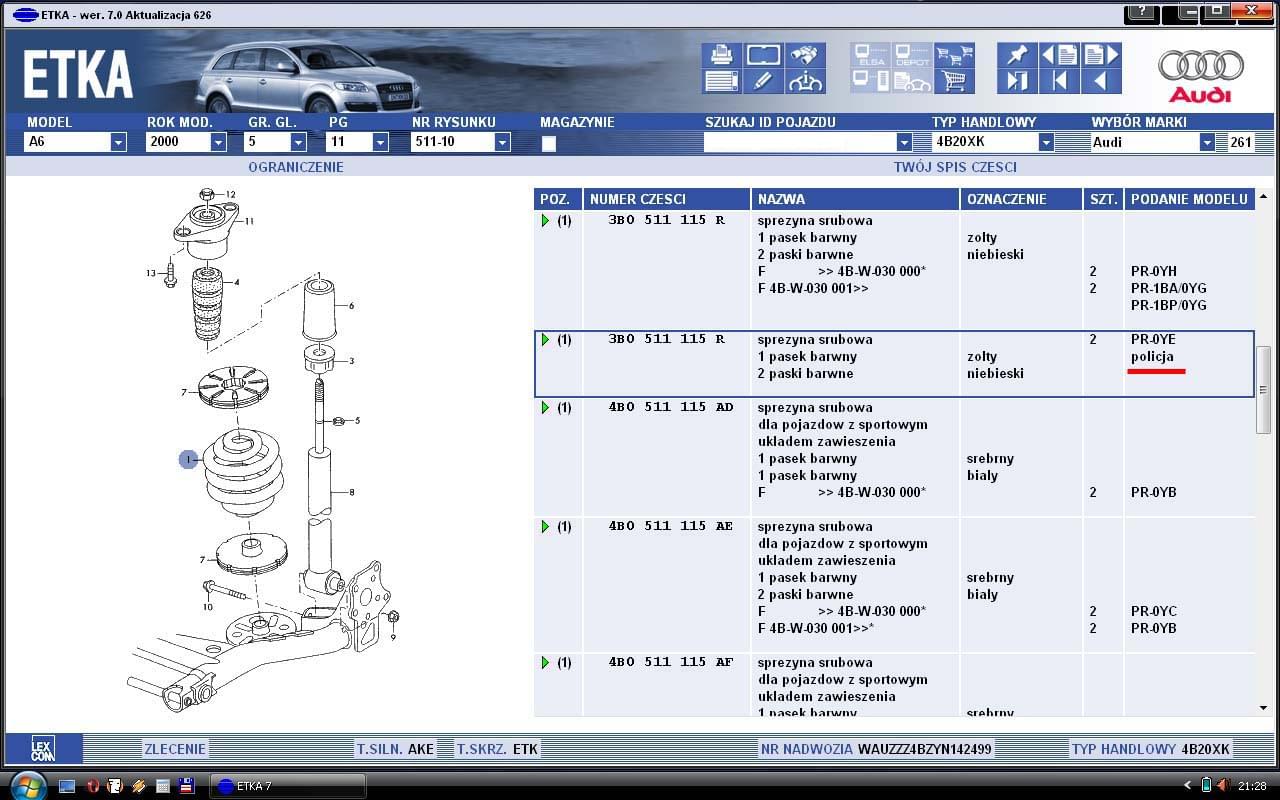Open the SZUKAJ ID POJAZDU dropdown arrow
Viewport: 1280px width, 800px height.
(904, 142)
